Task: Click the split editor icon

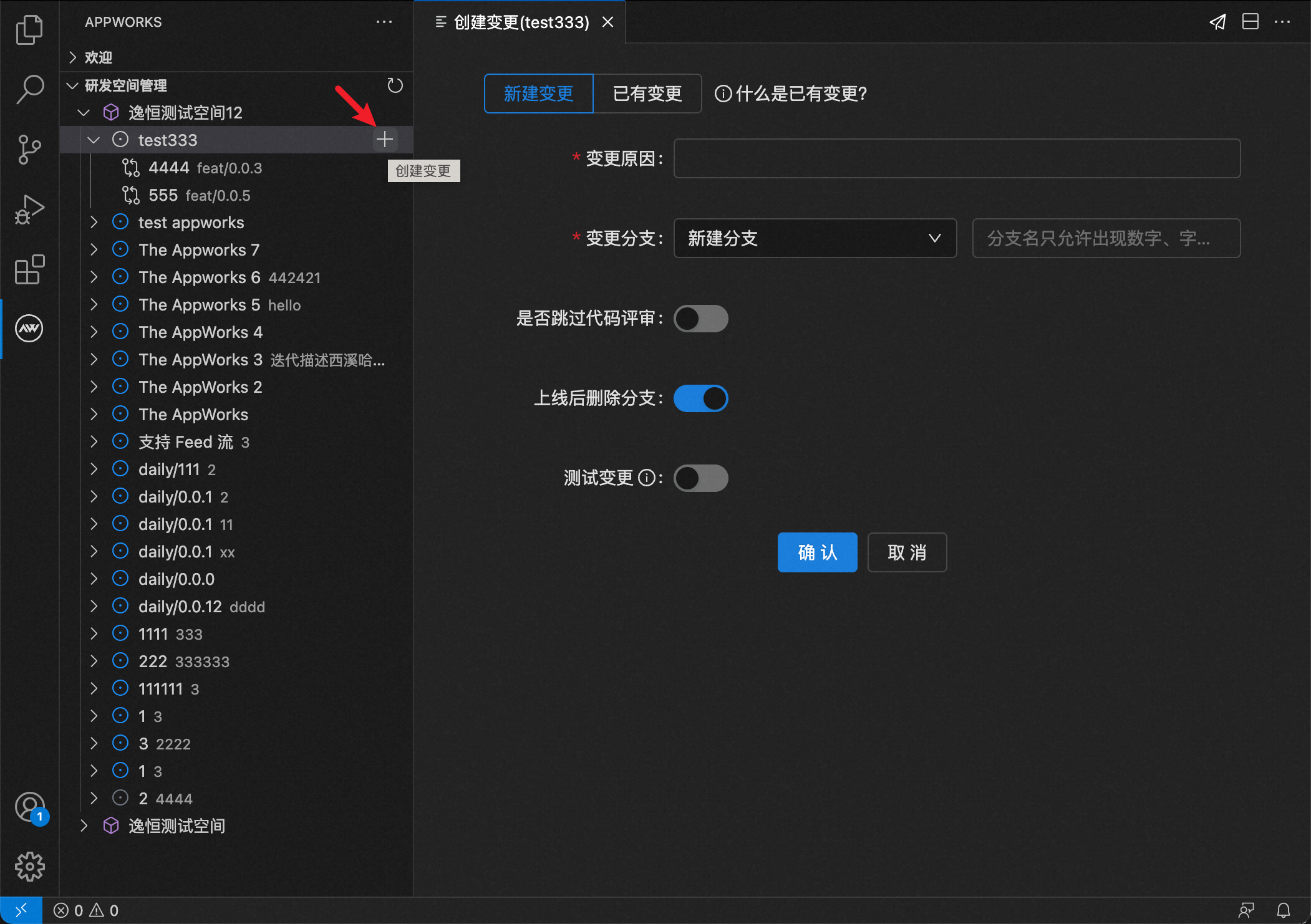Action: [x=1250, y=22]
